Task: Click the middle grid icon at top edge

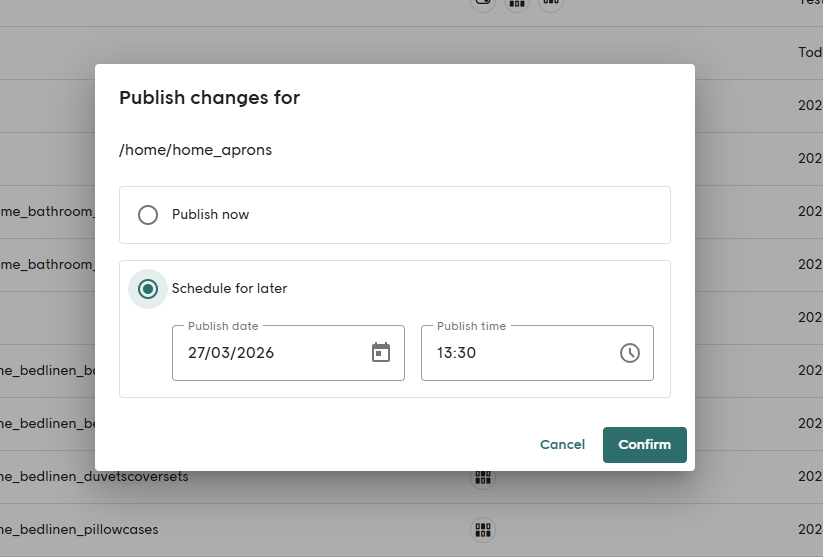Action: click(517, 3)
